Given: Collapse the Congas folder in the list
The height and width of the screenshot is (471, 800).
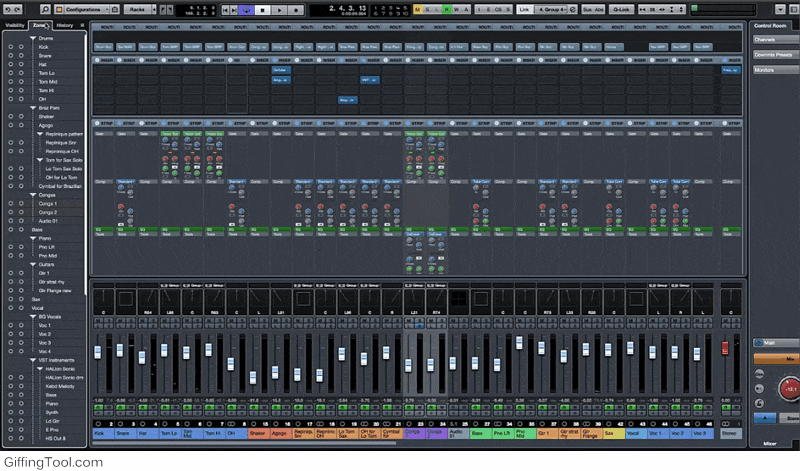Looking at the screenshot, I should (33, 195).
